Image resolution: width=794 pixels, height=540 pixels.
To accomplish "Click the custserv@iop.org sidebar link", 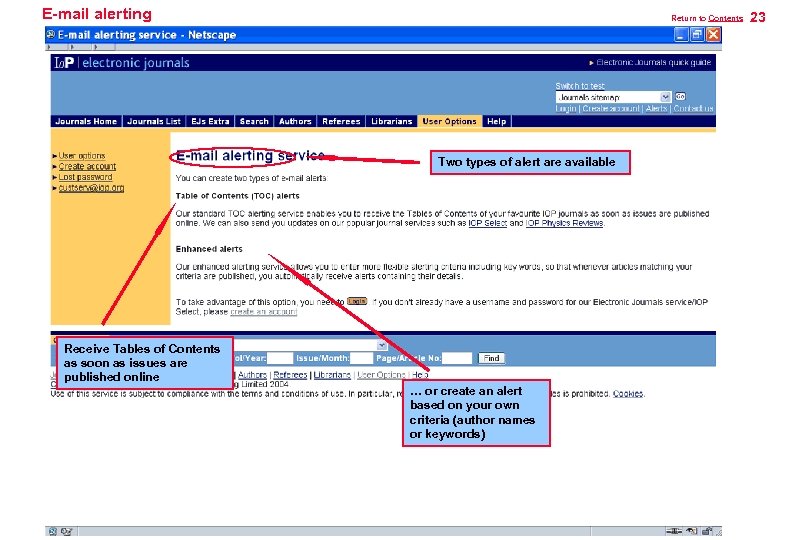I will coord(91,187).
